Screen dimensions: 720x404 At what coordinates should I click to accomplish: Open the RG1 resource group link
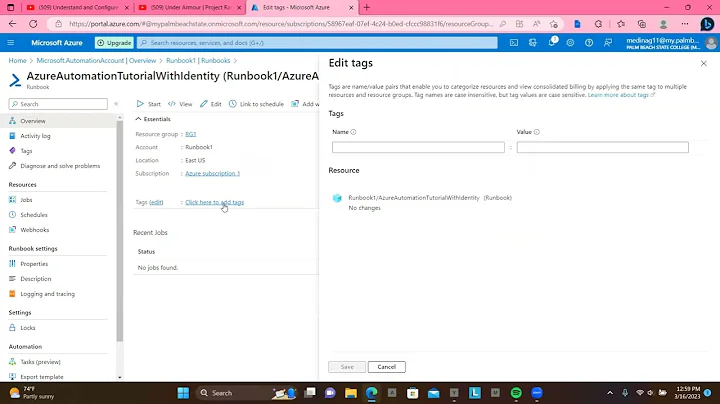191,134
